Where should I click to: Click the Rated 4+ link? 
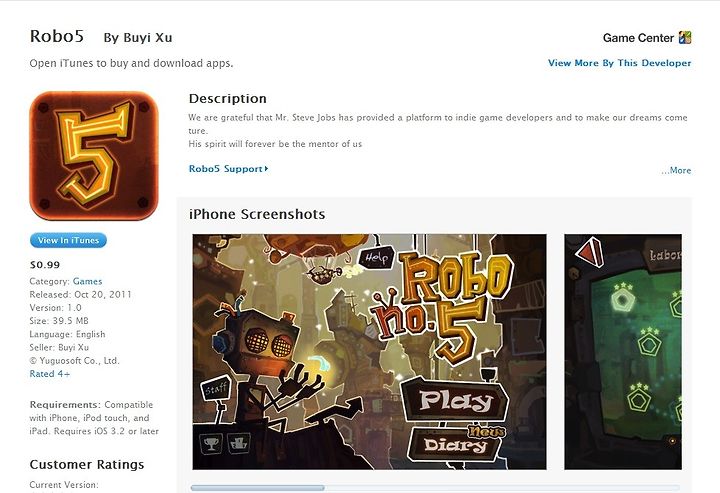point(50,374)
